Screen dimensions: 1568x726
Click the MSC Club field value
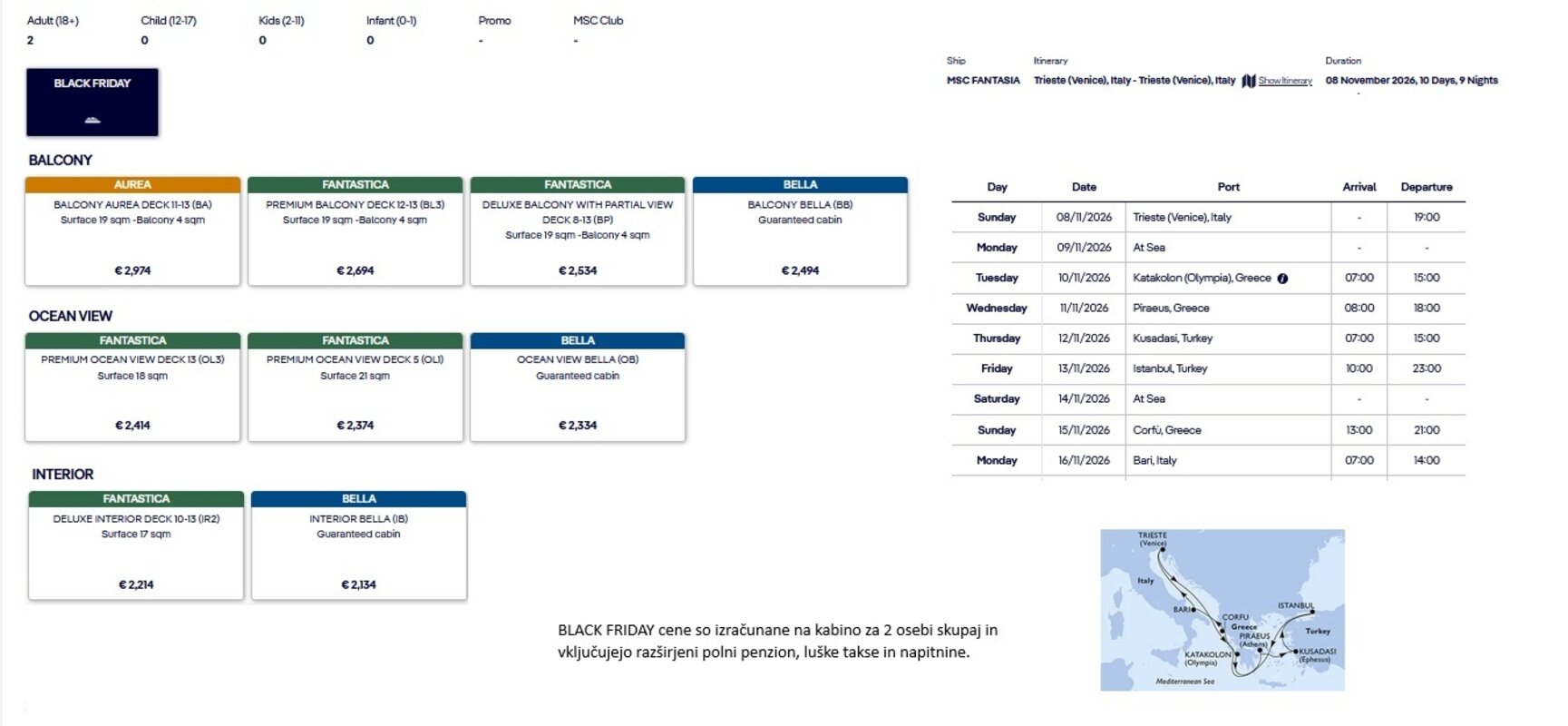click(576, 40)
